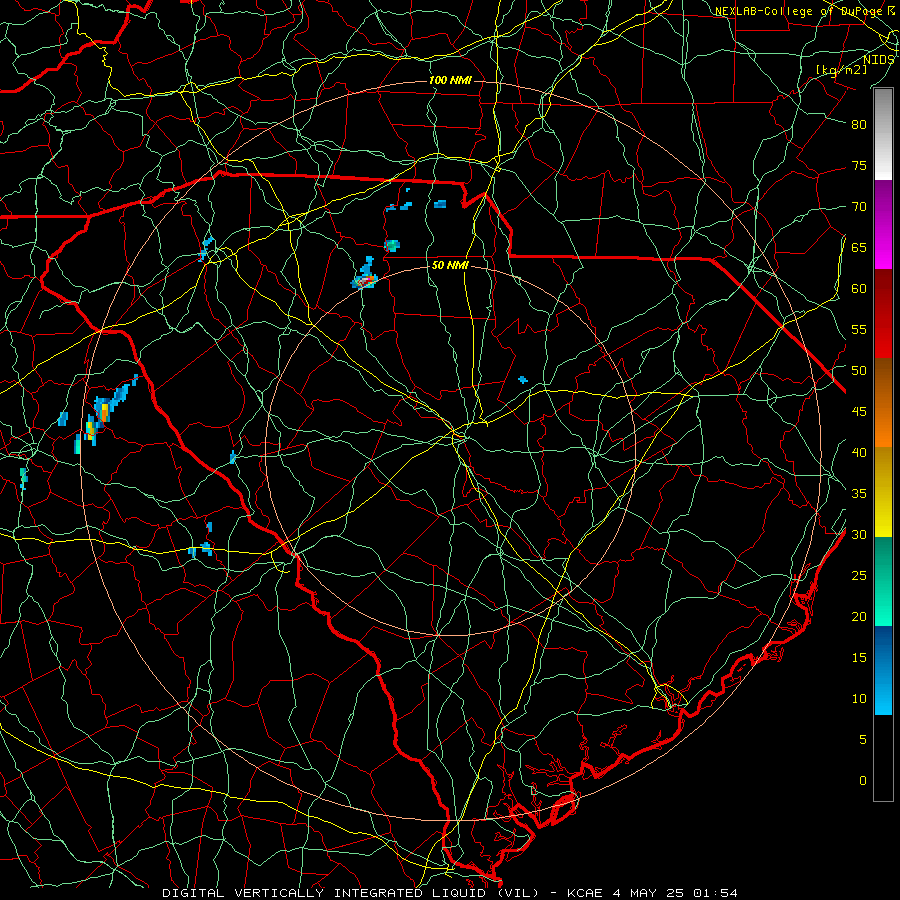Select the dark red segment of the color scale
Viewport: 900px width, 900px height.
pyautogui.click(x=883, y=314)
